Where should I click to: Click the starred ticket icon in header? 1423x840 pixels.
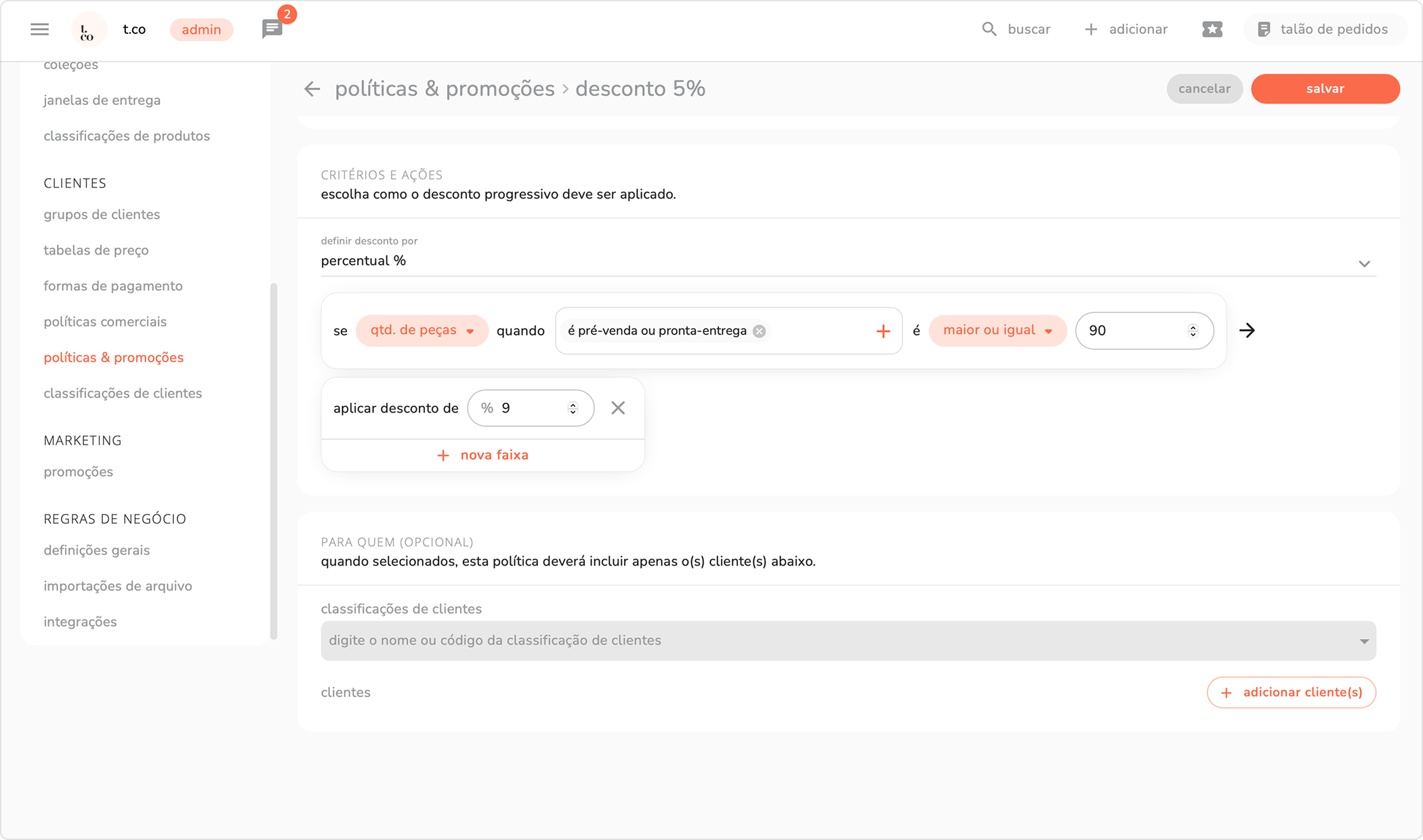coord(1212,29)
